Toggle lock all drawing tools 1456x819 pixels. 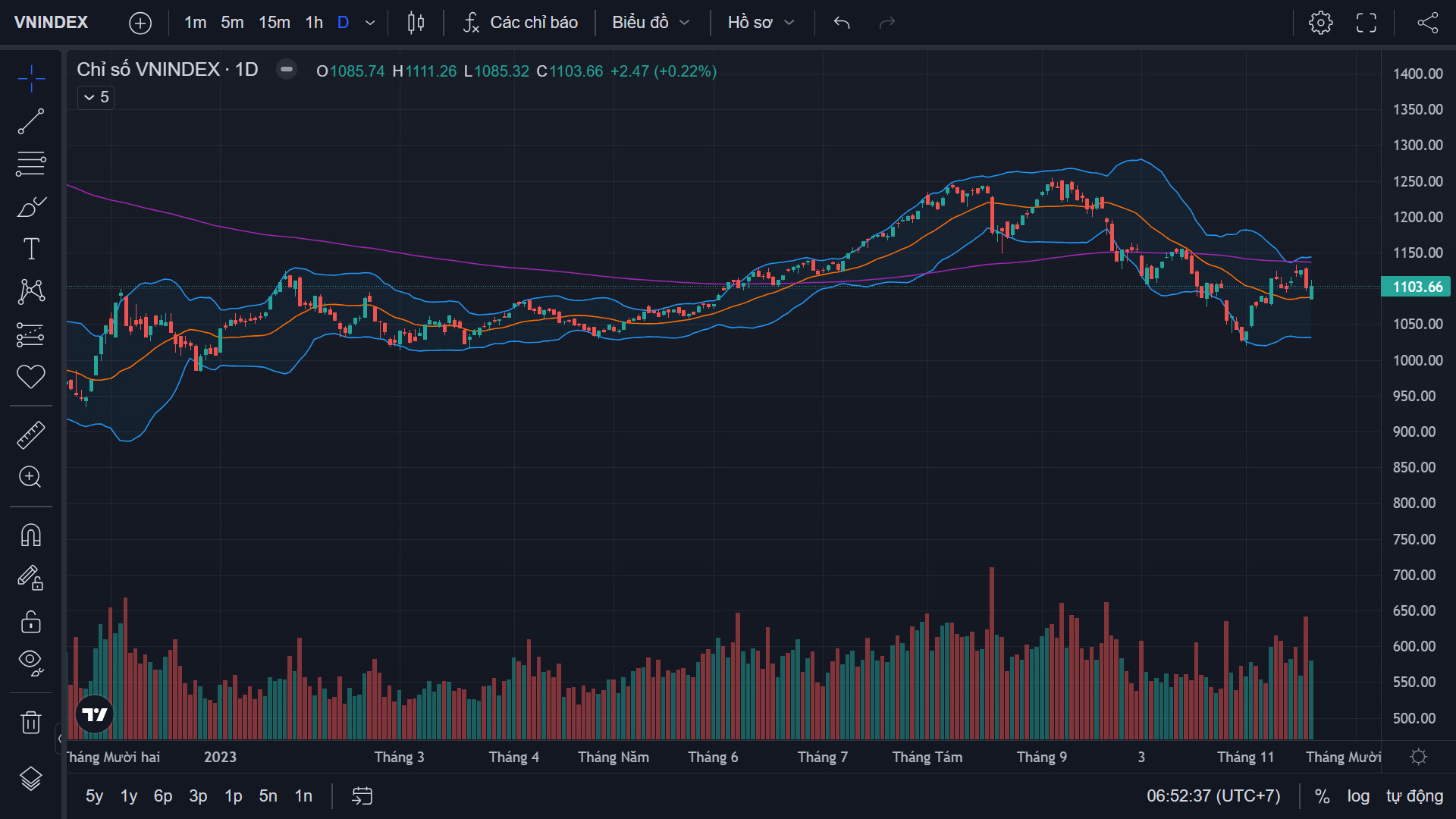click(31, 621)
